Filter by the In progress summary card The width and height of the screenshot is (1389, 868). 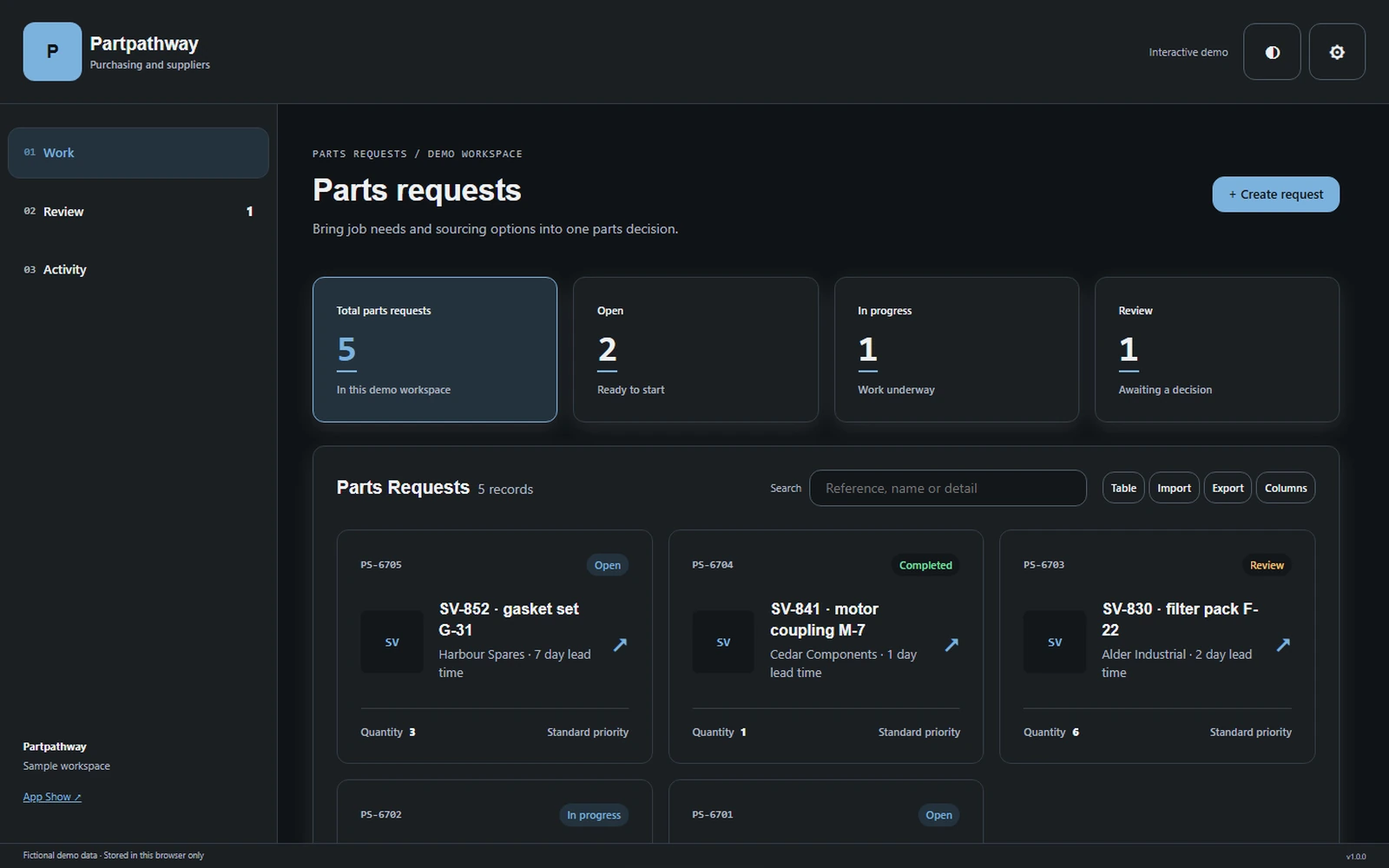957,350
